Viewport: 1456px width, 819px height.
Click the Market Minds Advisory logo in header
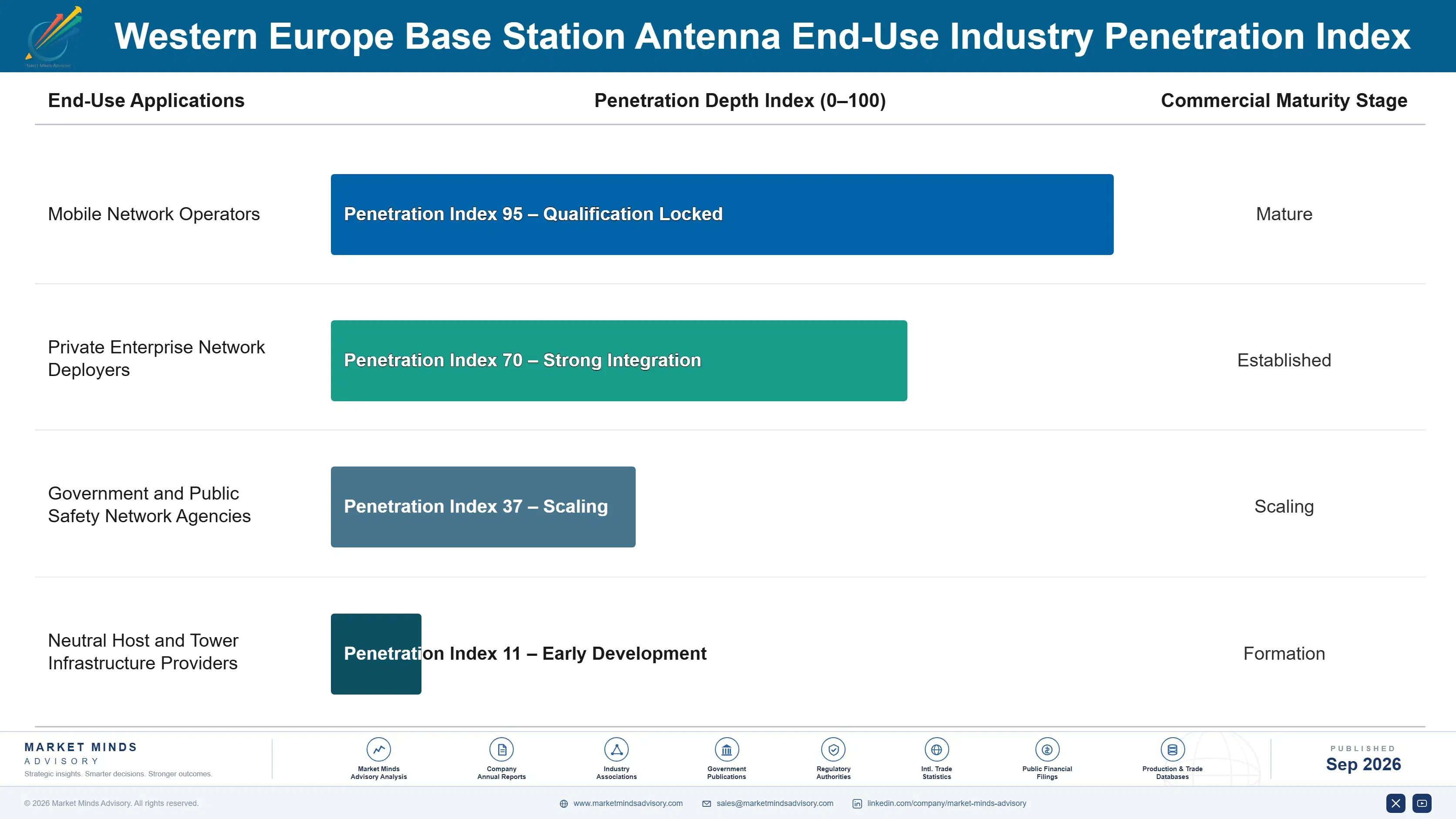53,36
